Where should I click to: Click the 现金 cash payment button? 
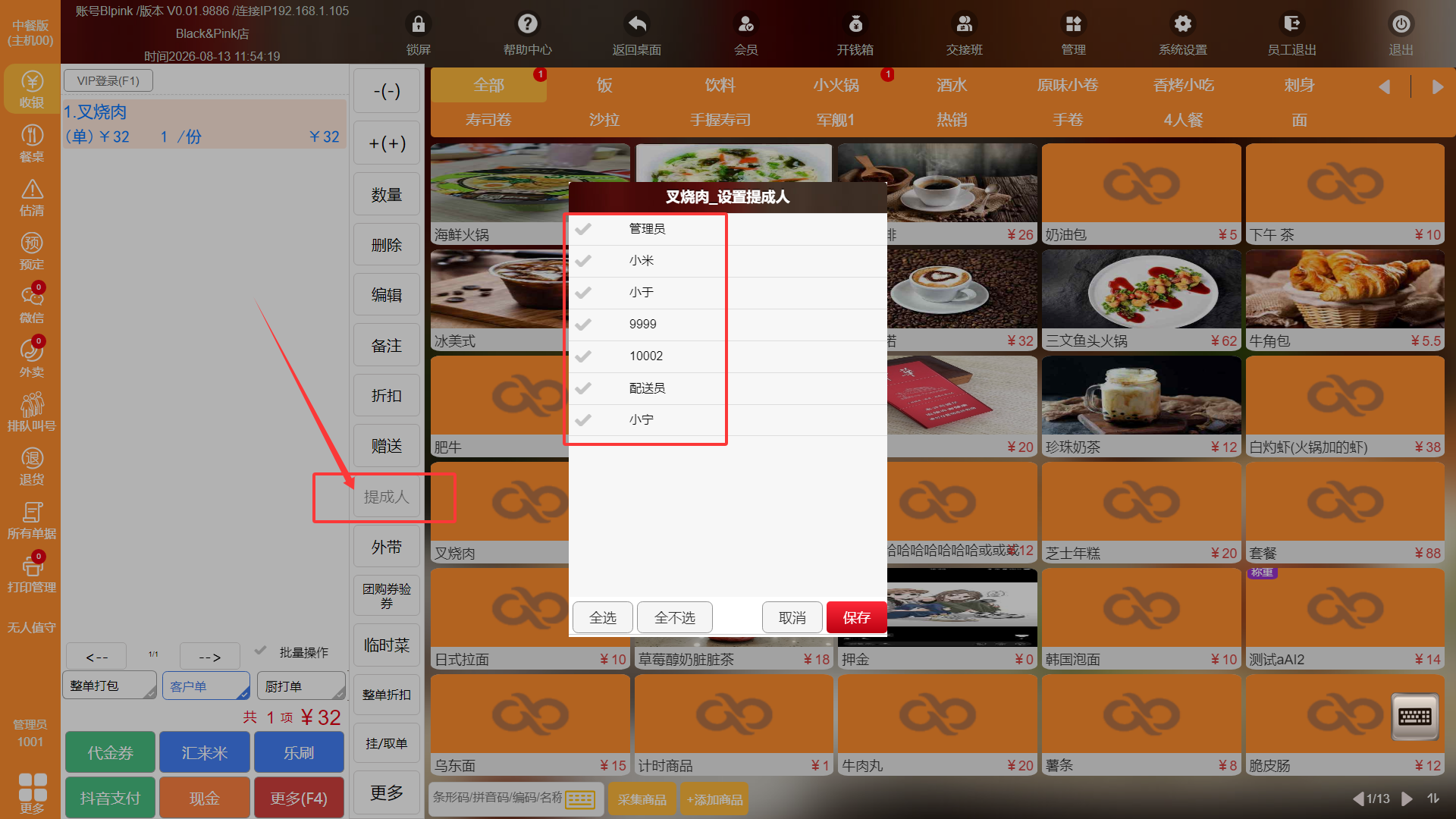click(x=205, y=798)
